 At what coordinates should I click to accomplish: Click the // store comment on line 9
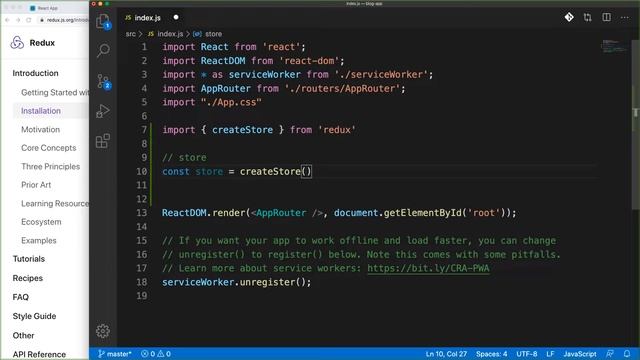(x=184, y=158)
